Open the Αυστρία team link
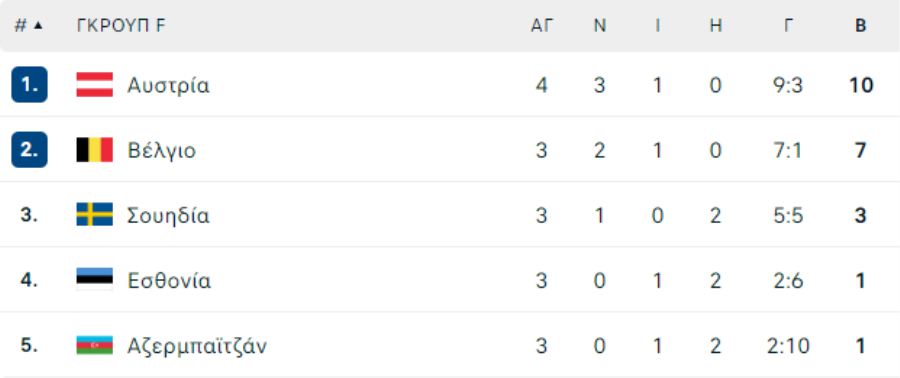 tap(168, 85)
